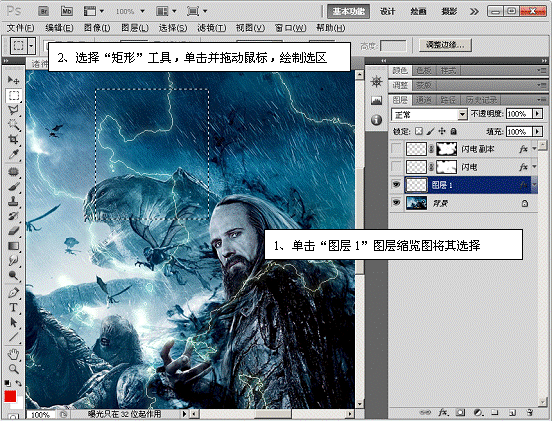Select the Brush tool

point(13,186)
